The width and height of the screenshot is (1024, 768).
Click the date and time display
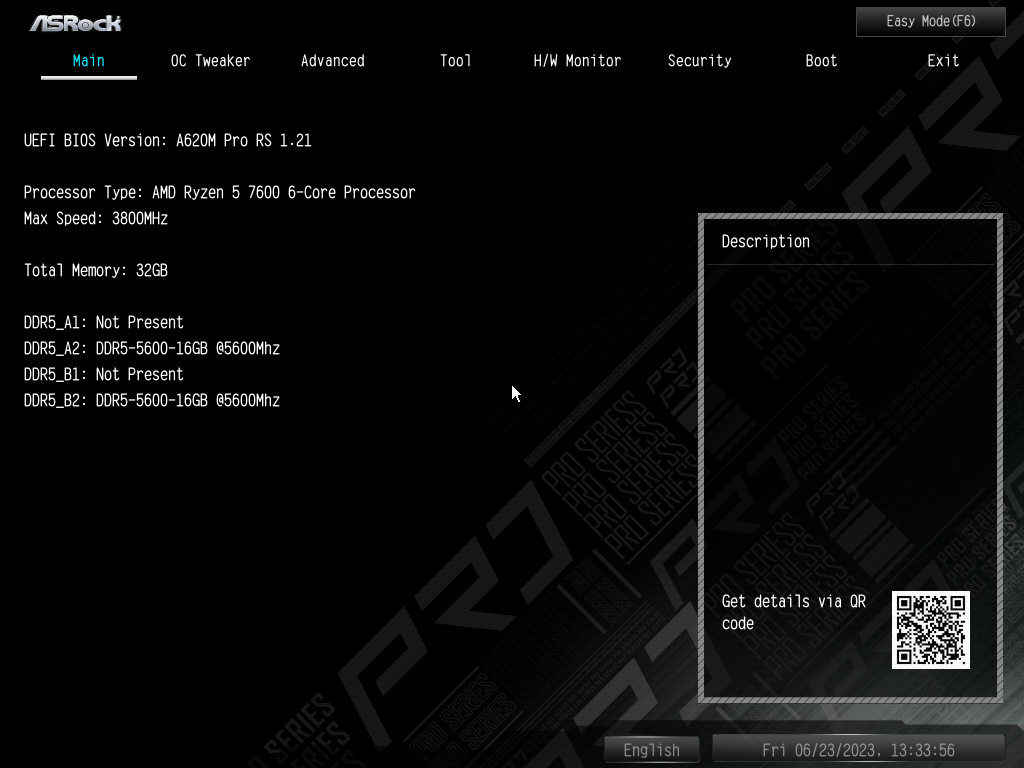[858, 750]
